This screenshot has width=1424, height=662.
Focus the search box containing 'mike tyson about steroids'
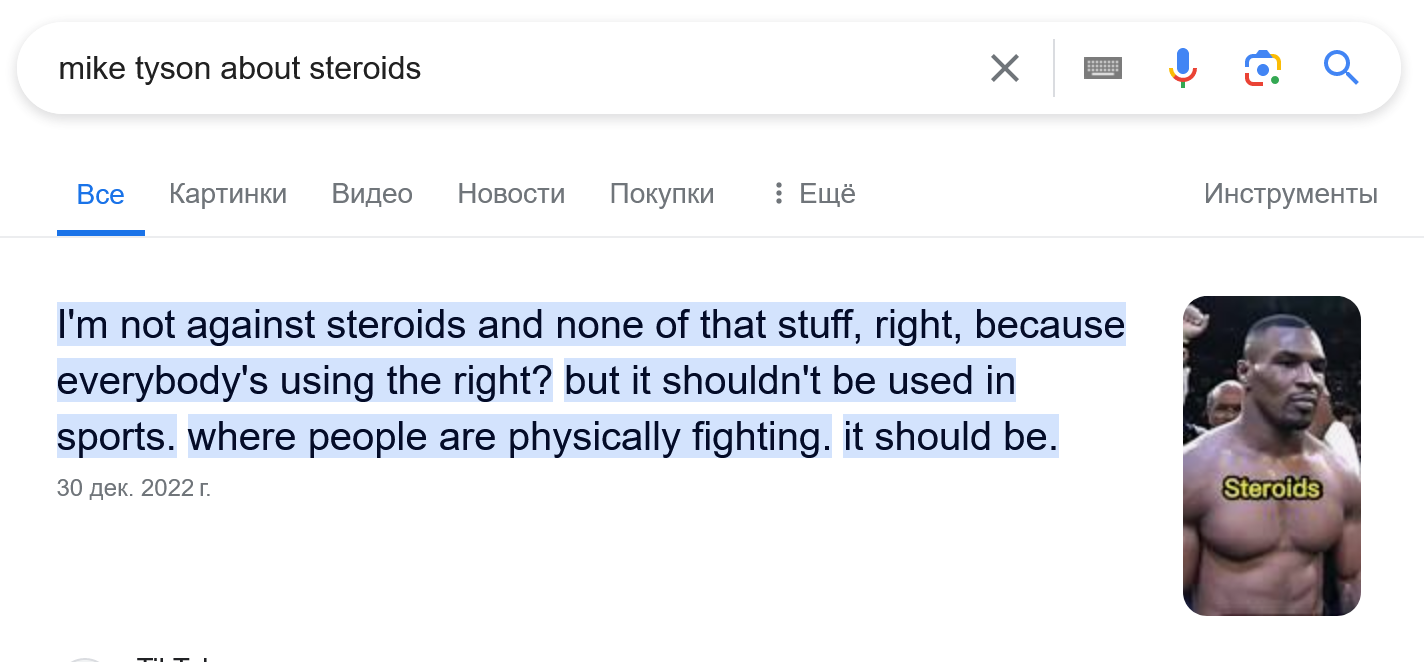tap(500, 68)
